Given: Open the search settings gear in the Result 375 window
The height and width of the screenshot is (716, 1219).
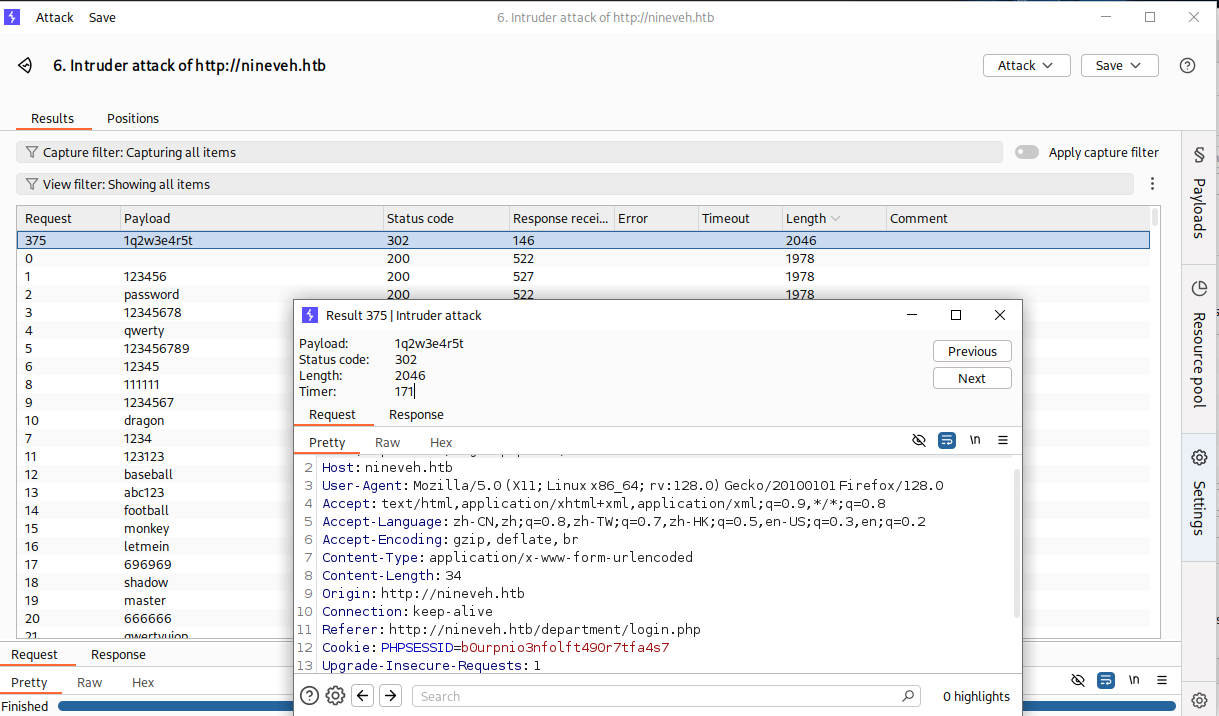Looking at the screenshot, I should [x=336, y=696].
